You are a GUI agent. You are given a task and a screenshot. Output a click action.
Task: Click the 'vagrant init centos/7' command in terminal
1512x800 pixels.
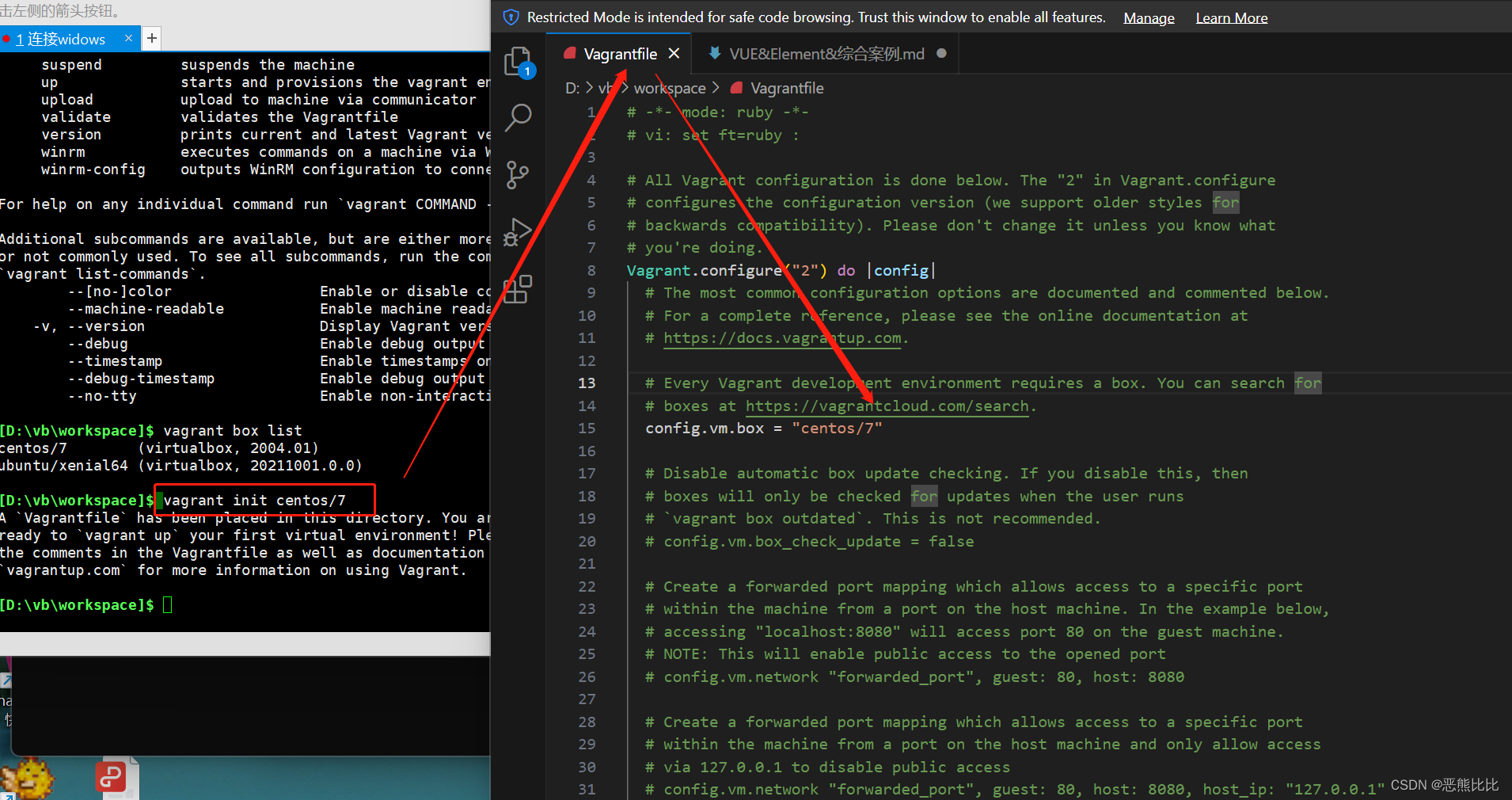pyautogui.click(x=254, y=501)
